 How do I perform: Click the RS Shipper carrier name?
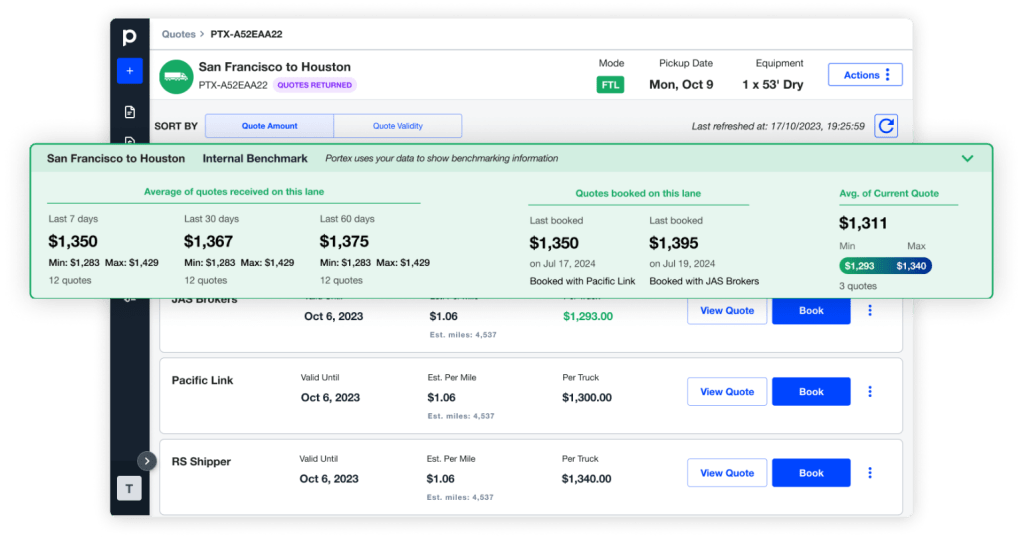tap(201, 462)
